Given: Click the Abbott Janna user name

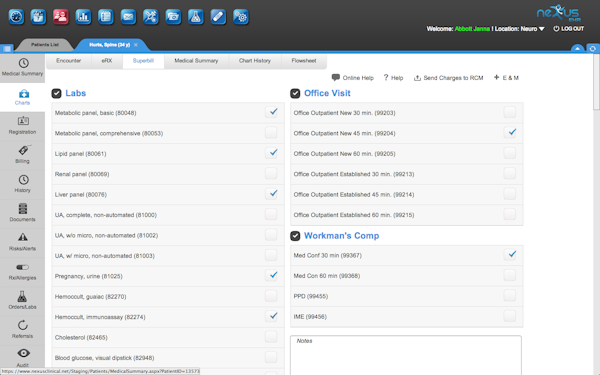Looking at the screenshot, I should [x=472, y=29].
